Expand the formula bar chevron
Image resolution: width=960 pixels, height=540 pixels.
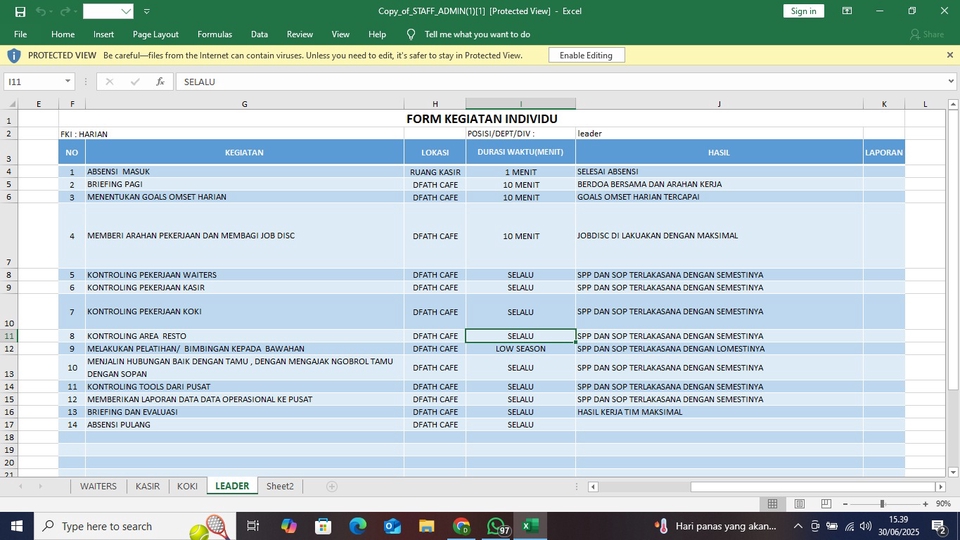(951, 81)
